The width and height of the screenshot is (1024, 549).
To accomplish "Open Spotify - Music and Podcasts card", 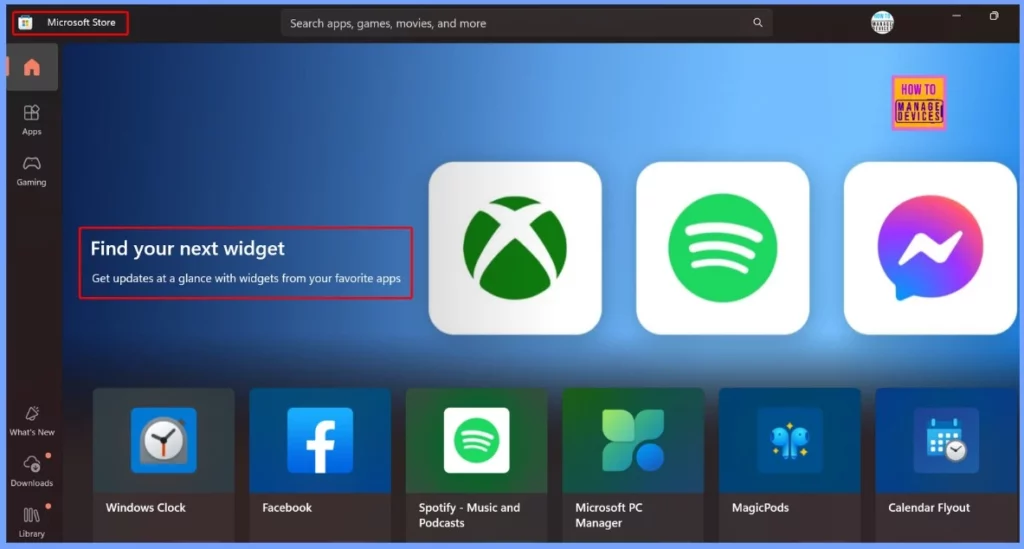I will [x=476, y=465].
